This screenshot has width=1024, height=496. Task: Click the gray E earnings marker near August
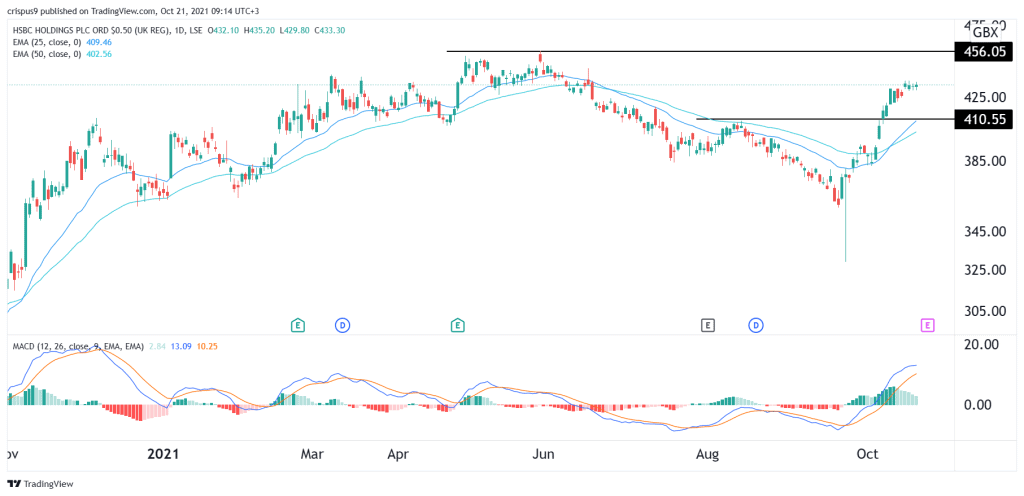(707, 324)
